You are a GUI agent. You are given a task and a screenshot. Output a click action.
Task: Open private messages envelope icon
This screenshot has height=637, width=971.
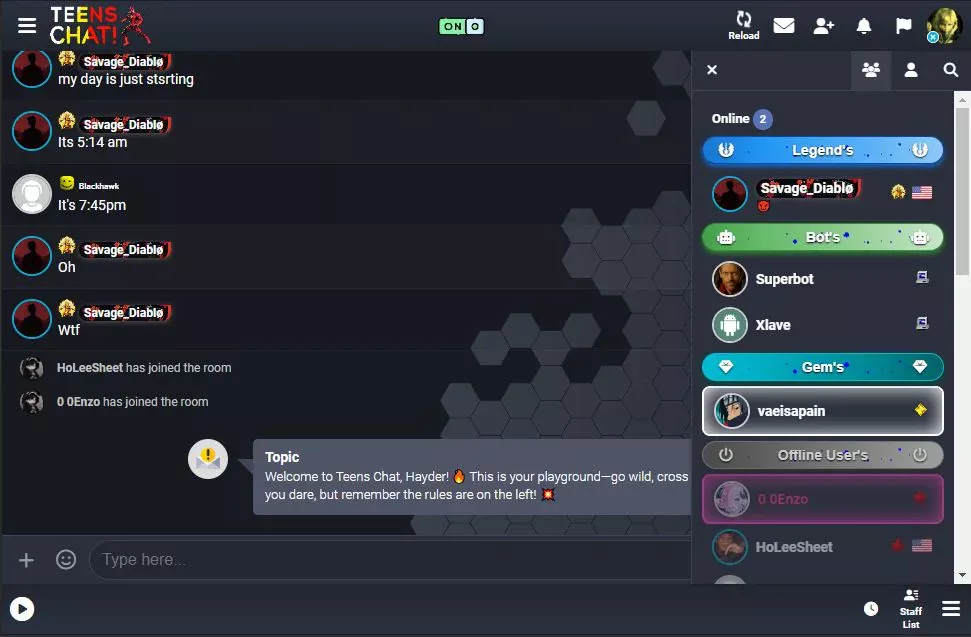[783, 25]
